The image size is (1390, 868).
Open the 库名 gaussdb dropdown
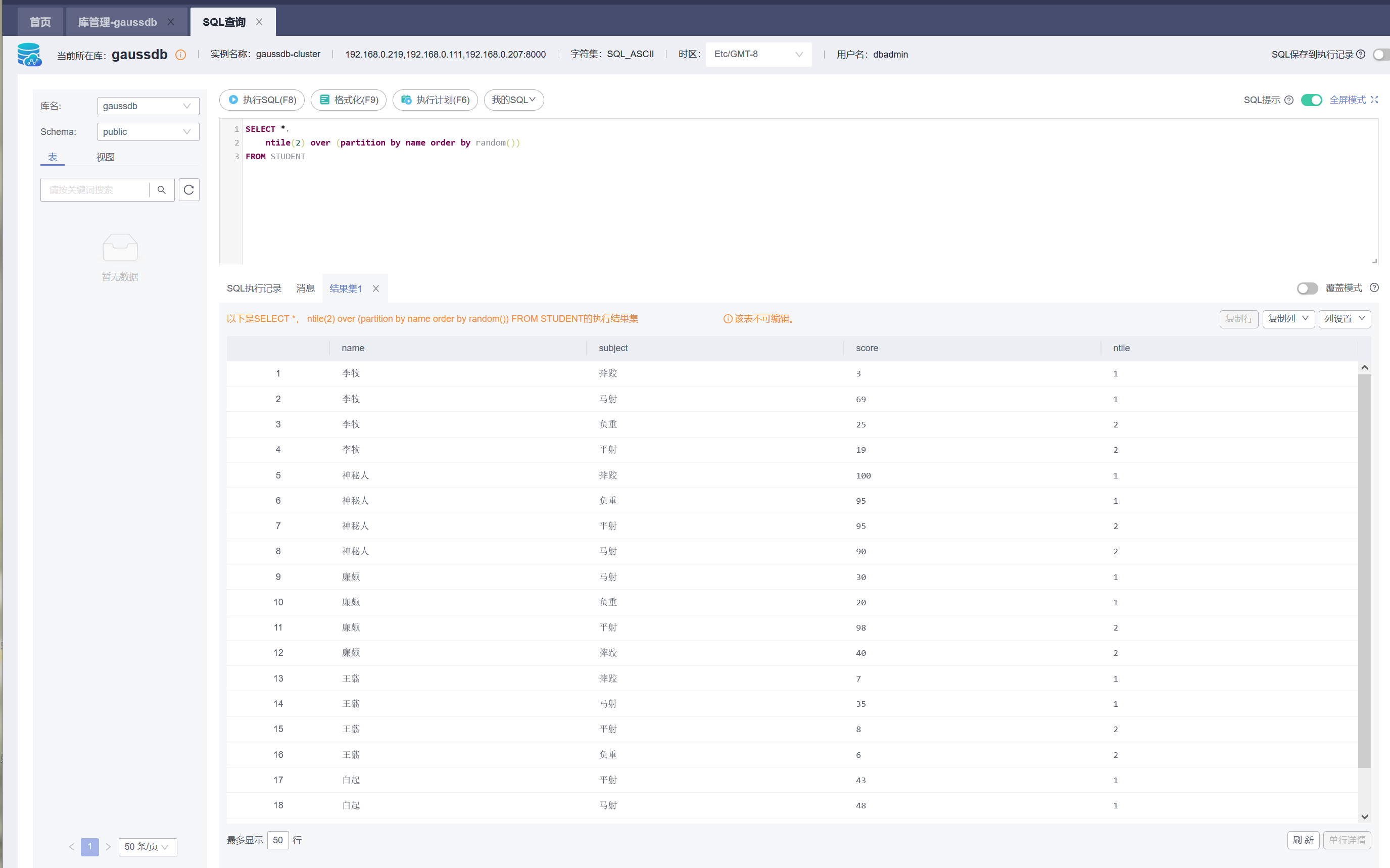(x=148, y=106)
